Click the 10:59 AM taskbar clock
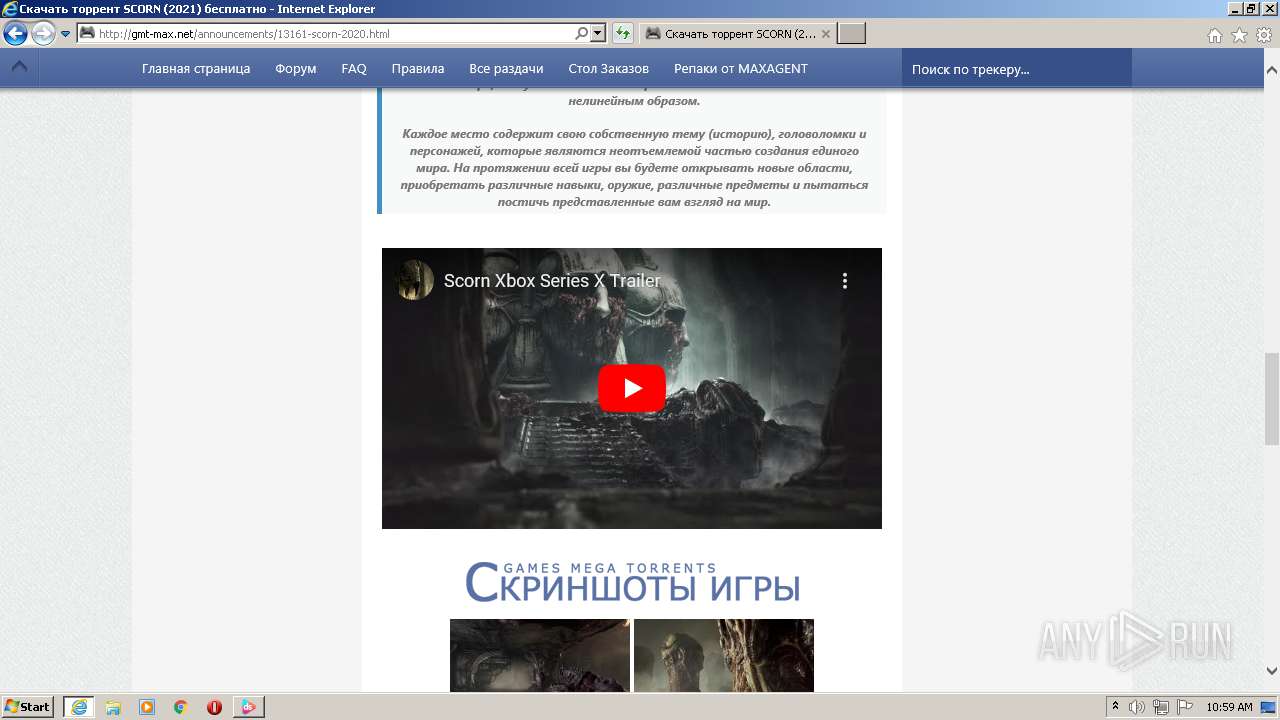 (x=1229, y=707)
